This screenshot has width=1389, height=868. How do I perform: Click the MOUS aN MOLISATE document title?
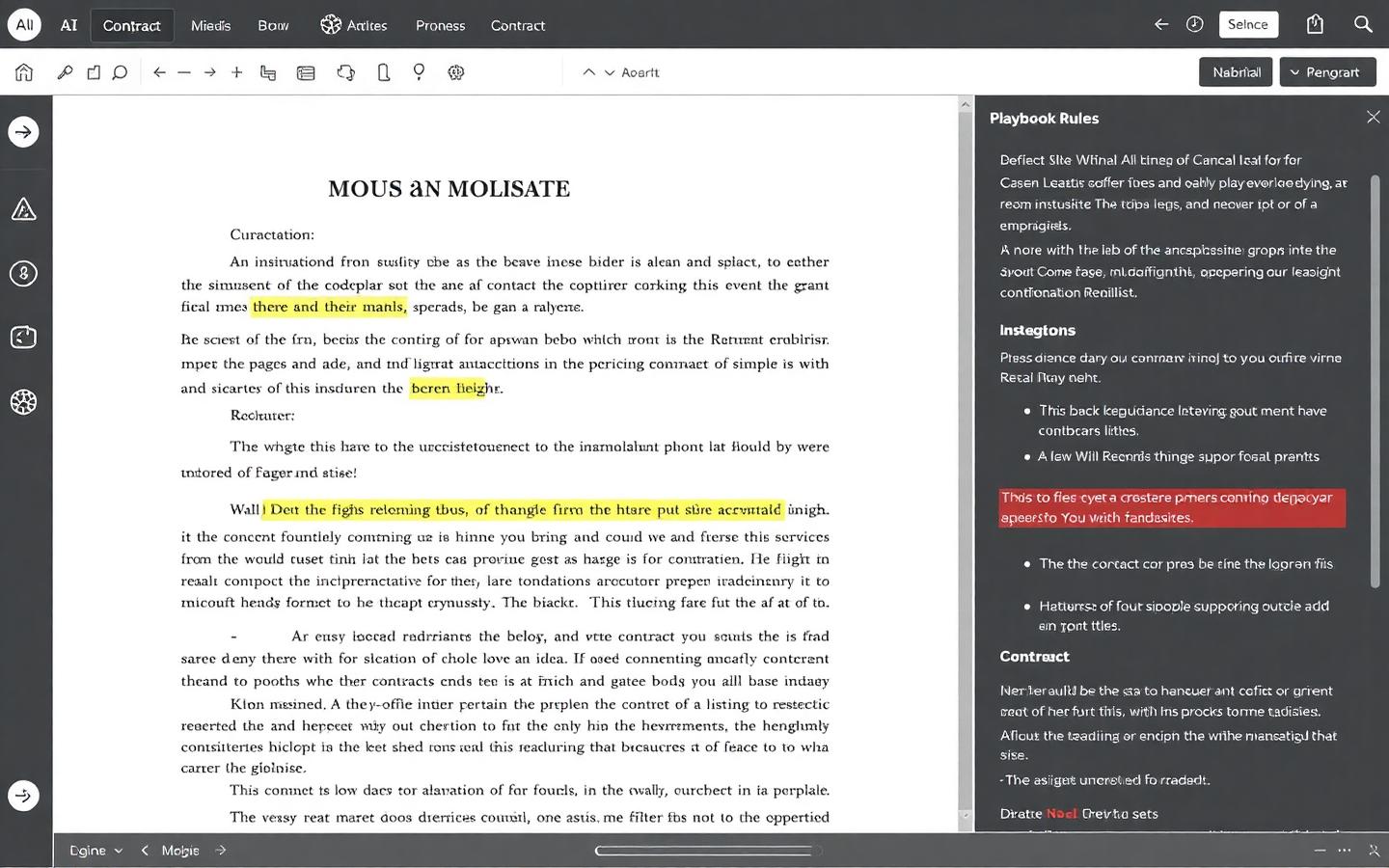point(449,189)
